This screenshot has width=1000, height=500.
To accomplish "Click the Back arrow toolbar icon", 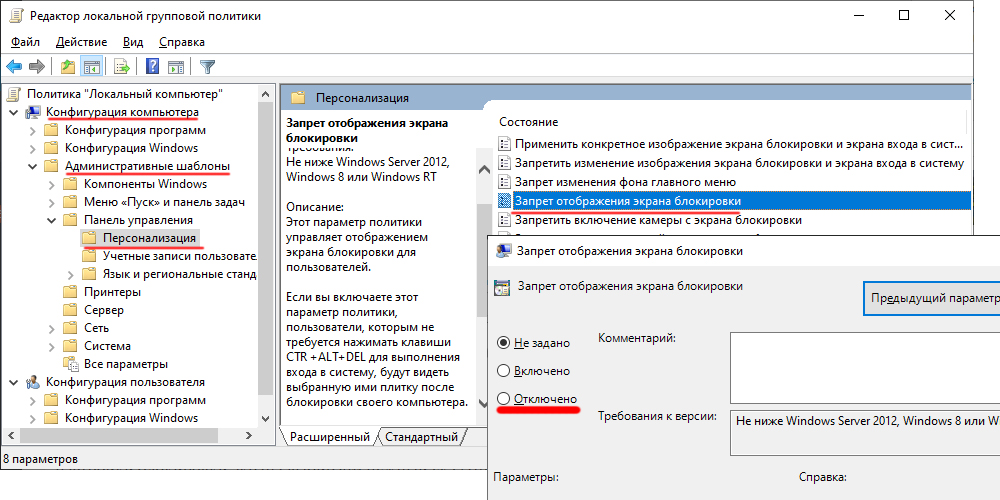I will (14, 67).
